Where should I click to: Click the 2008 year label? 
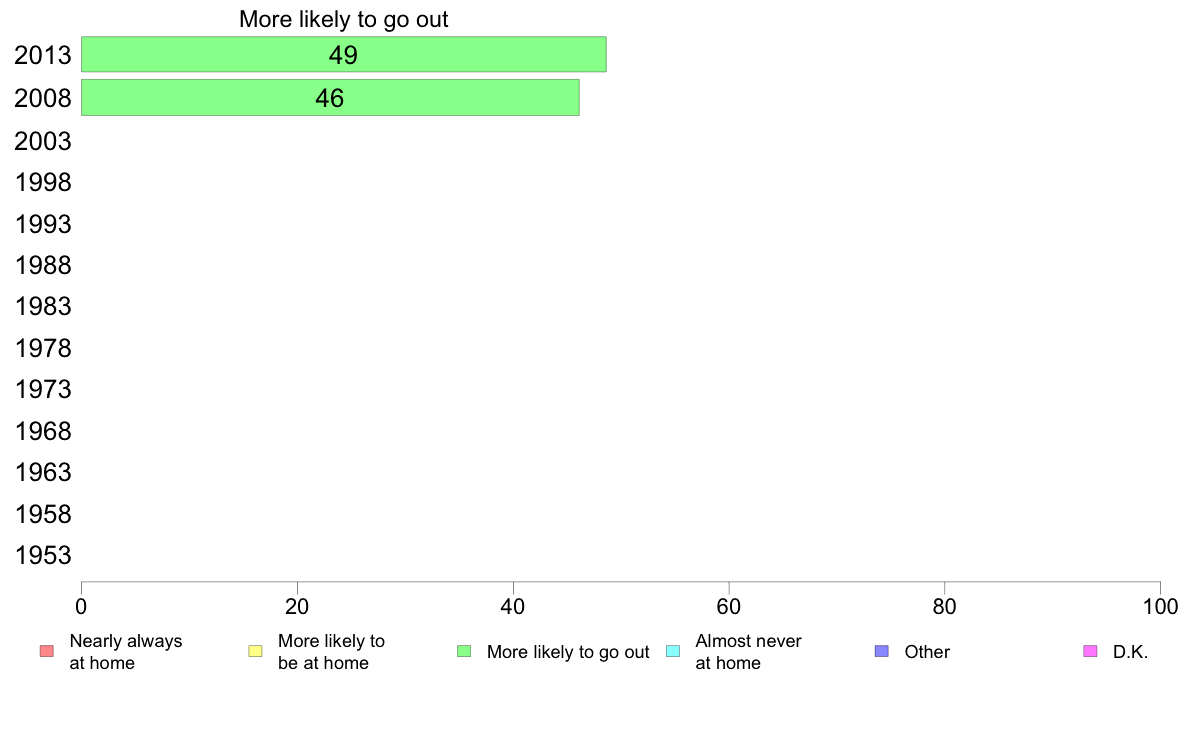click(x=43, y=99)
